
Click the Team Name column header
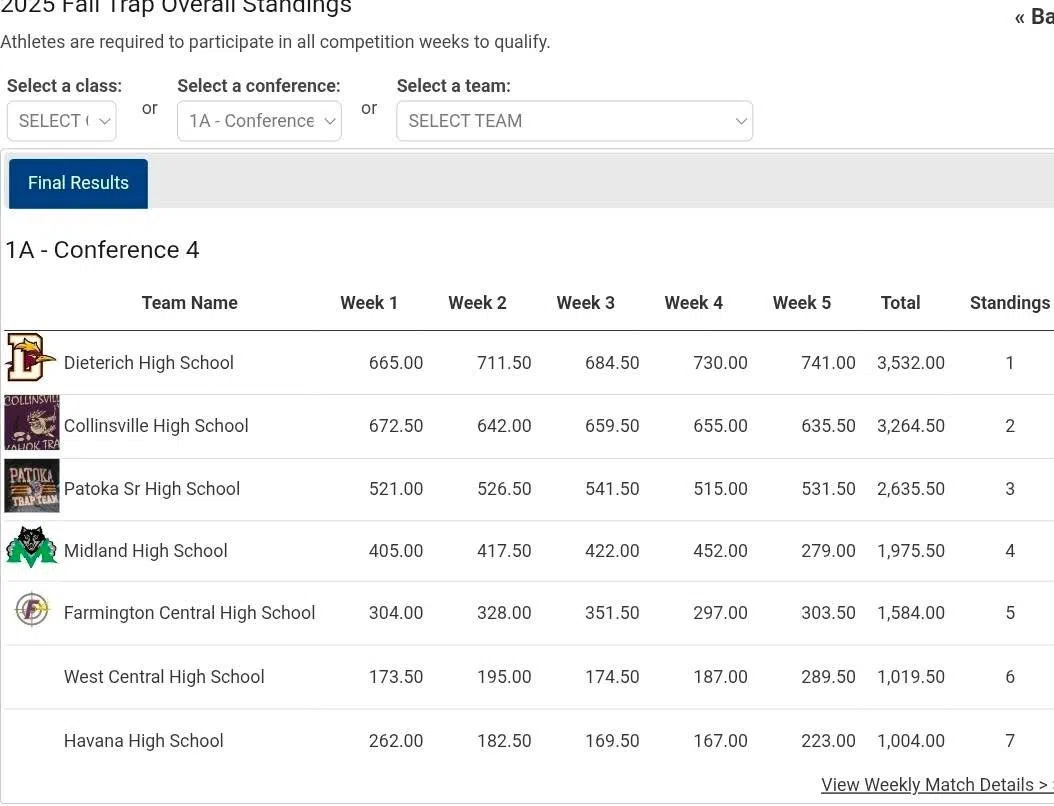[x=189, y=303]
